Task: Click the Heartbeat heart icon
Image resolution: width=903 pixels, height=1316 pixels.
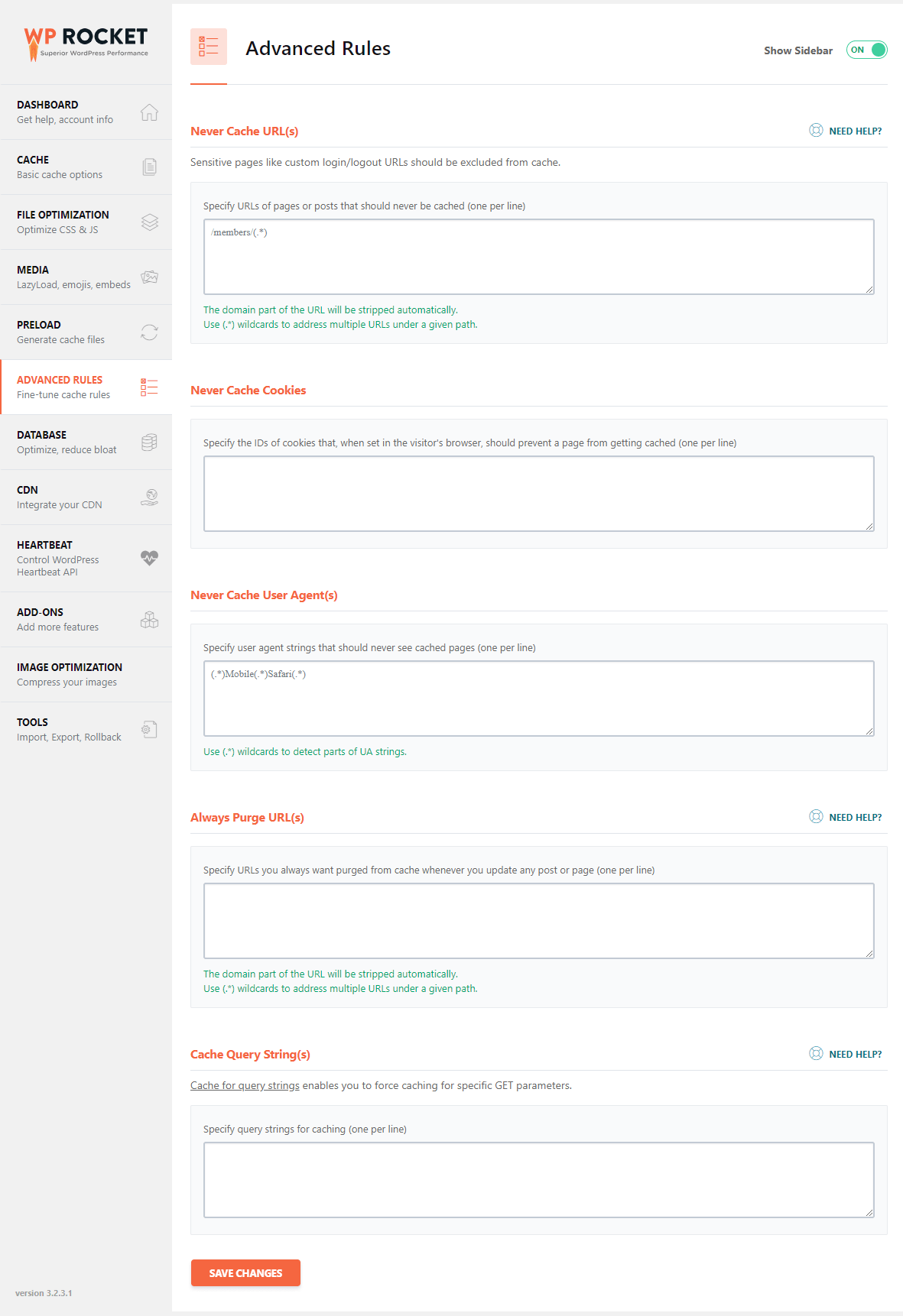Action: pyautogui.click(x=149, y=558)
